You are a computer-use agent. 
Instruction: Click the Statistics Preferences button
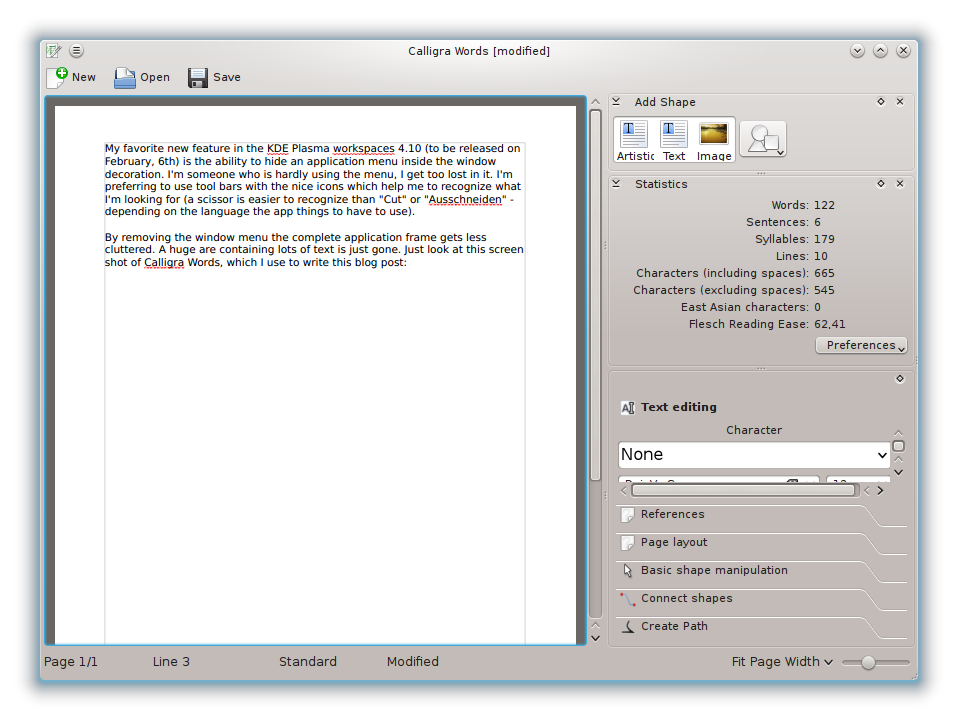click(x=861, y=345)
